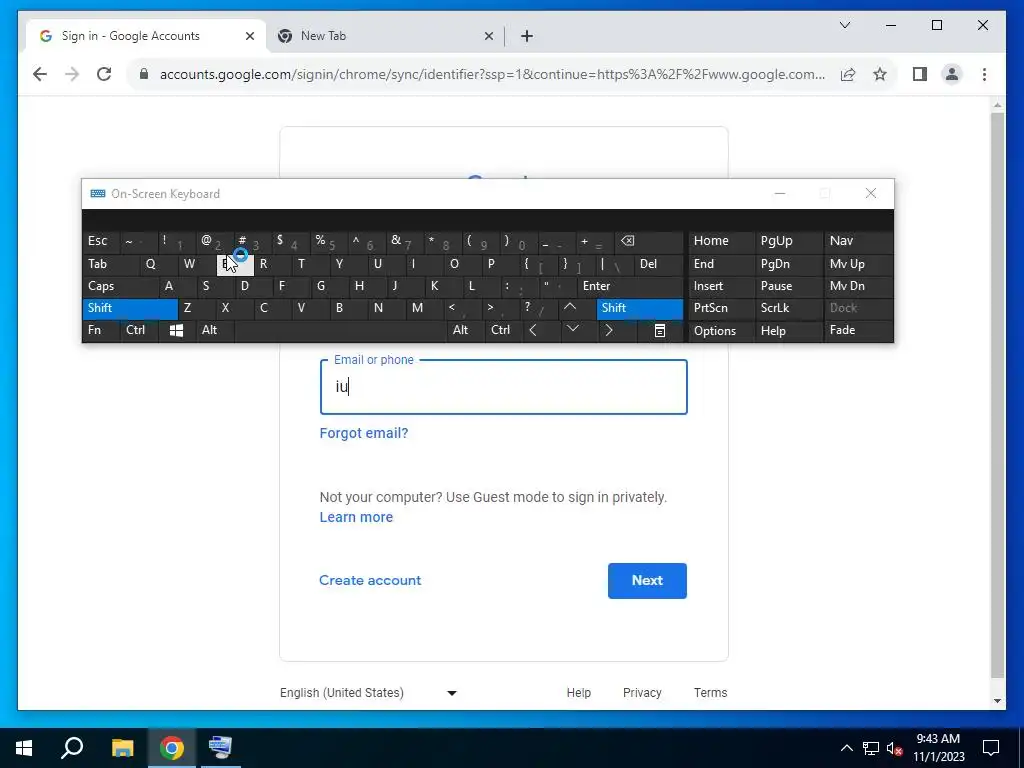Click inside the Email or phone field
1024x768 pixels.
[x=504, y=387]
